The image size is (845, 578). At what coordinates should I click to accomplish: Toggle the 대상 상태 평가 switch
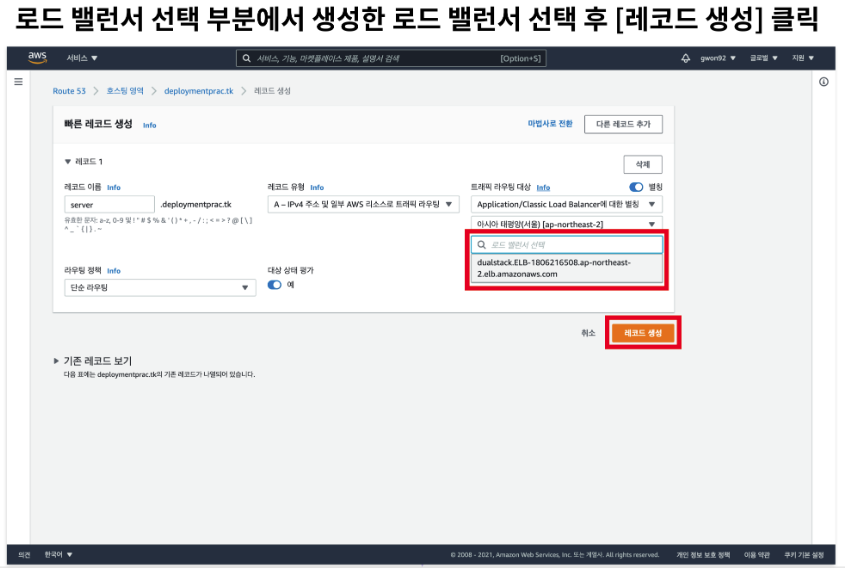[x=274, y=284]
